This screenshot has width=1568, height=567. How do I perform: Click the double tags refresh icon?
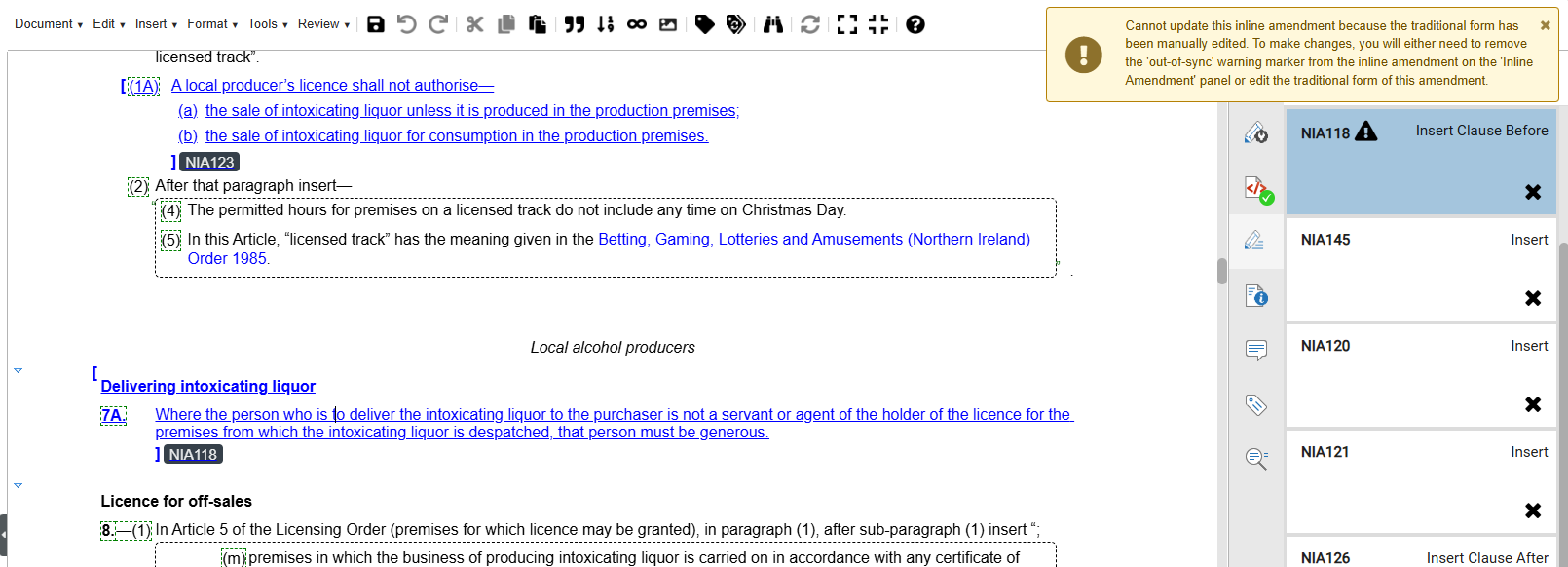click(x=736, y=24)
